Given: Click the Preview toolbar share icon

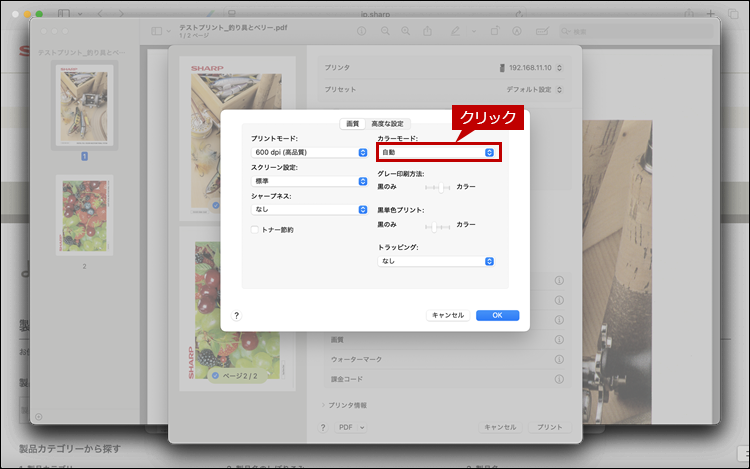Looking at the screenshot, I should [x=429, y=31].
